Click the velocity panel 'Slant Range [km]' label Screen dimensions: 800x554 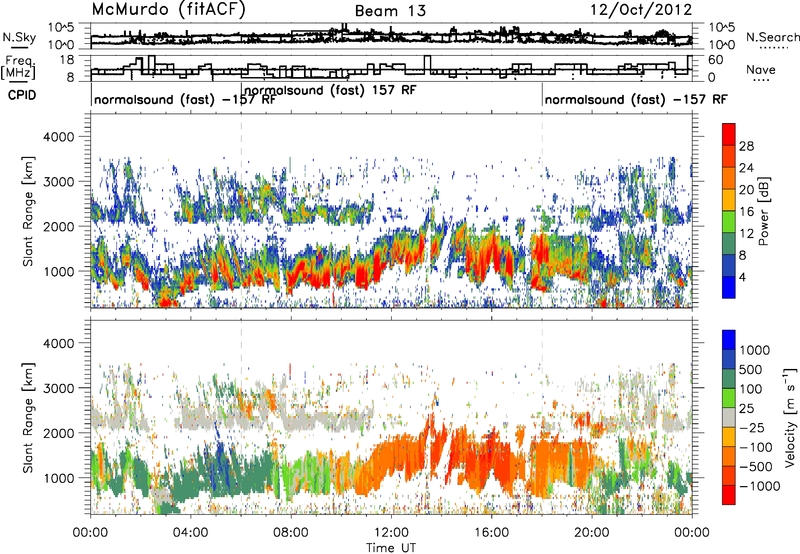click(28, 417)
